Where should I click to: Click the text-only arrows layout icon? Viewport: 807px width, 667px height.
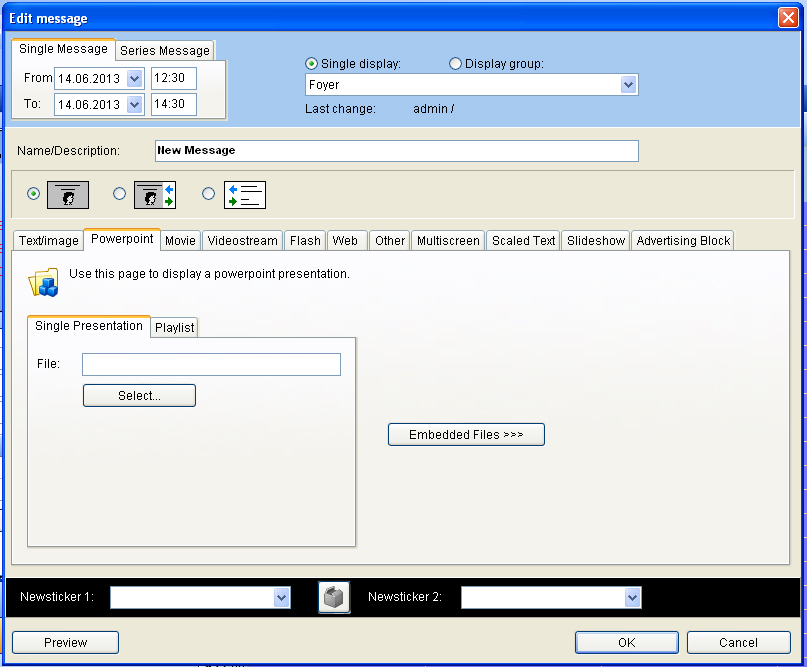click(x=244, y=194)
